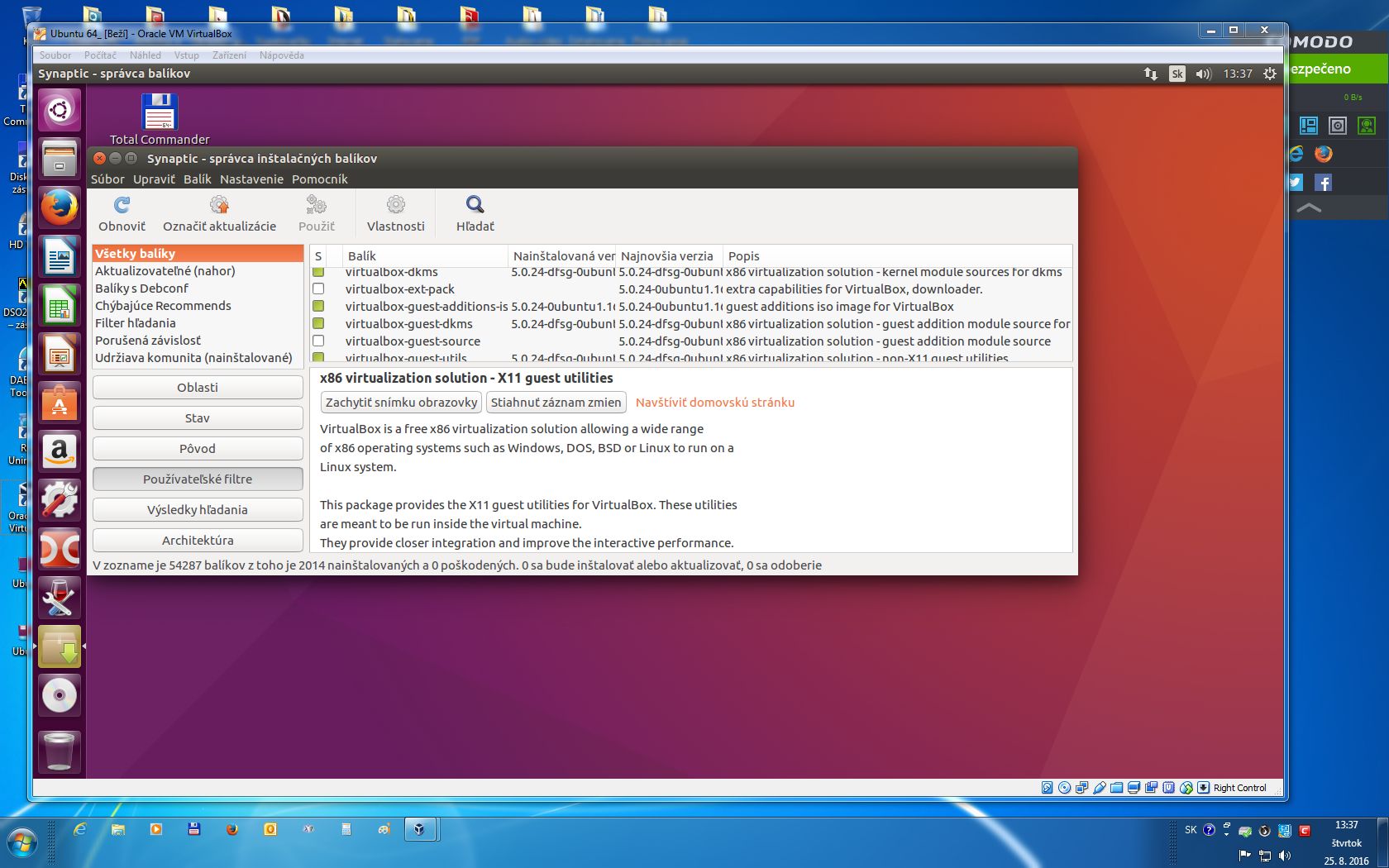The height and width of the screenshot is (868, 1389).
Task: Sort by Balík column header
Action: (x=425, y=255)
